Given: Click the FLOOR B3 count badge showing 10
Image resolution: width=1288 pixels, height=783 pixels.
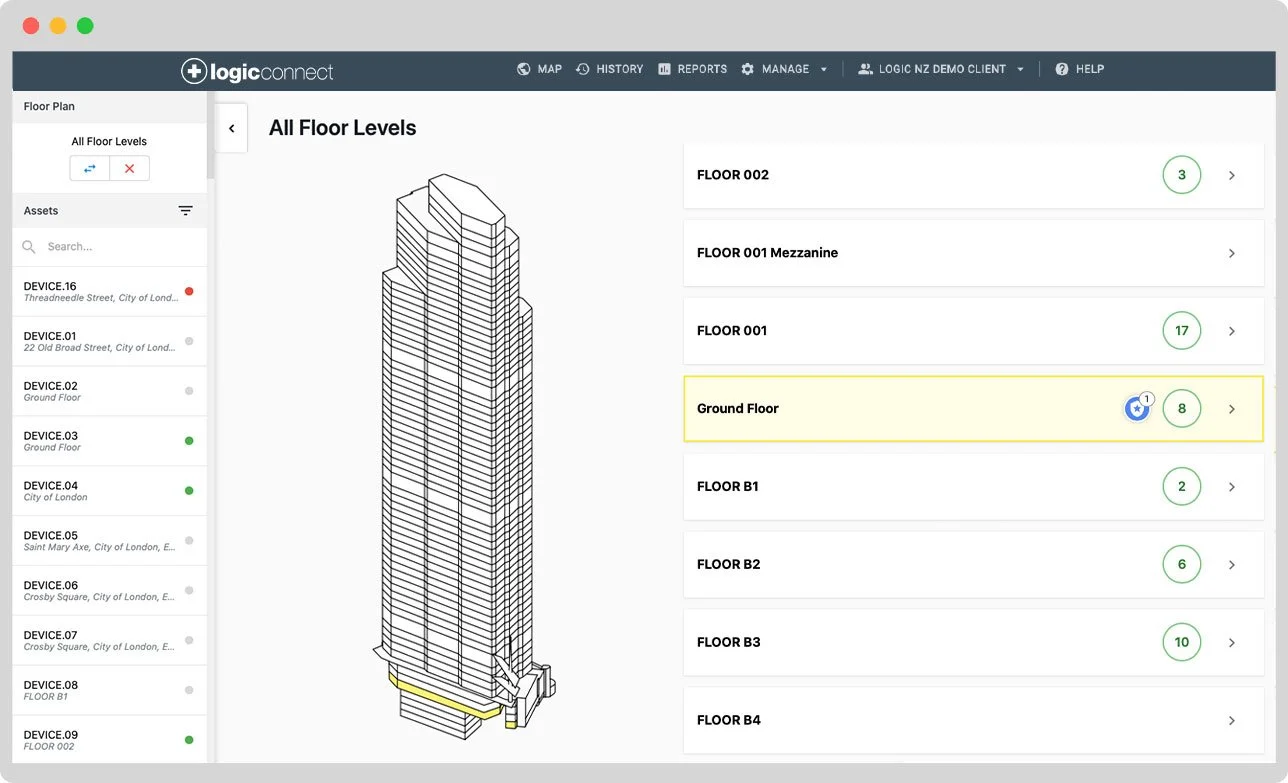Looking at the screenshot, I should 1182,643.
